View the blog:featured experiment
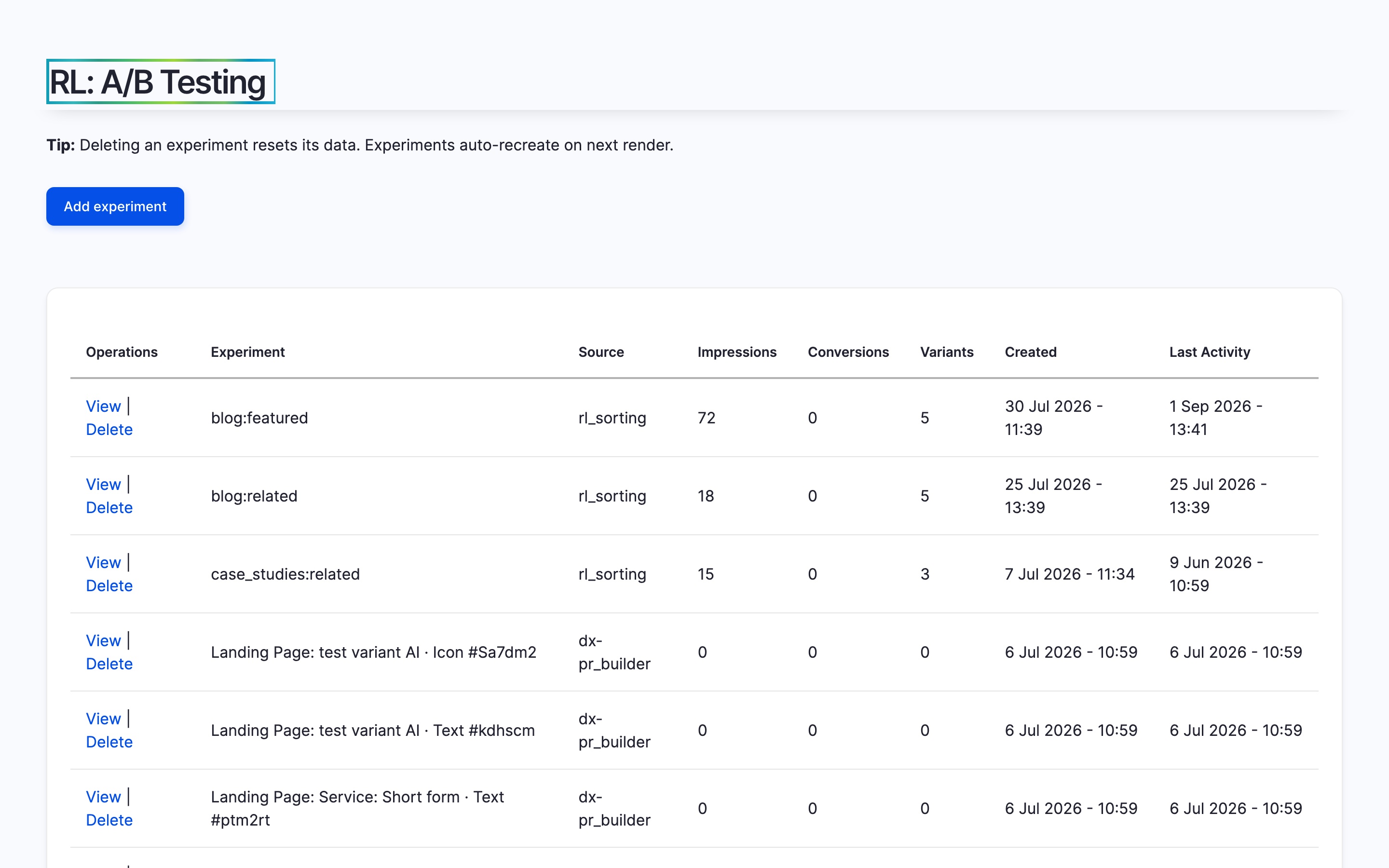This screenshot has width=1389, height=868. (103, 406)
